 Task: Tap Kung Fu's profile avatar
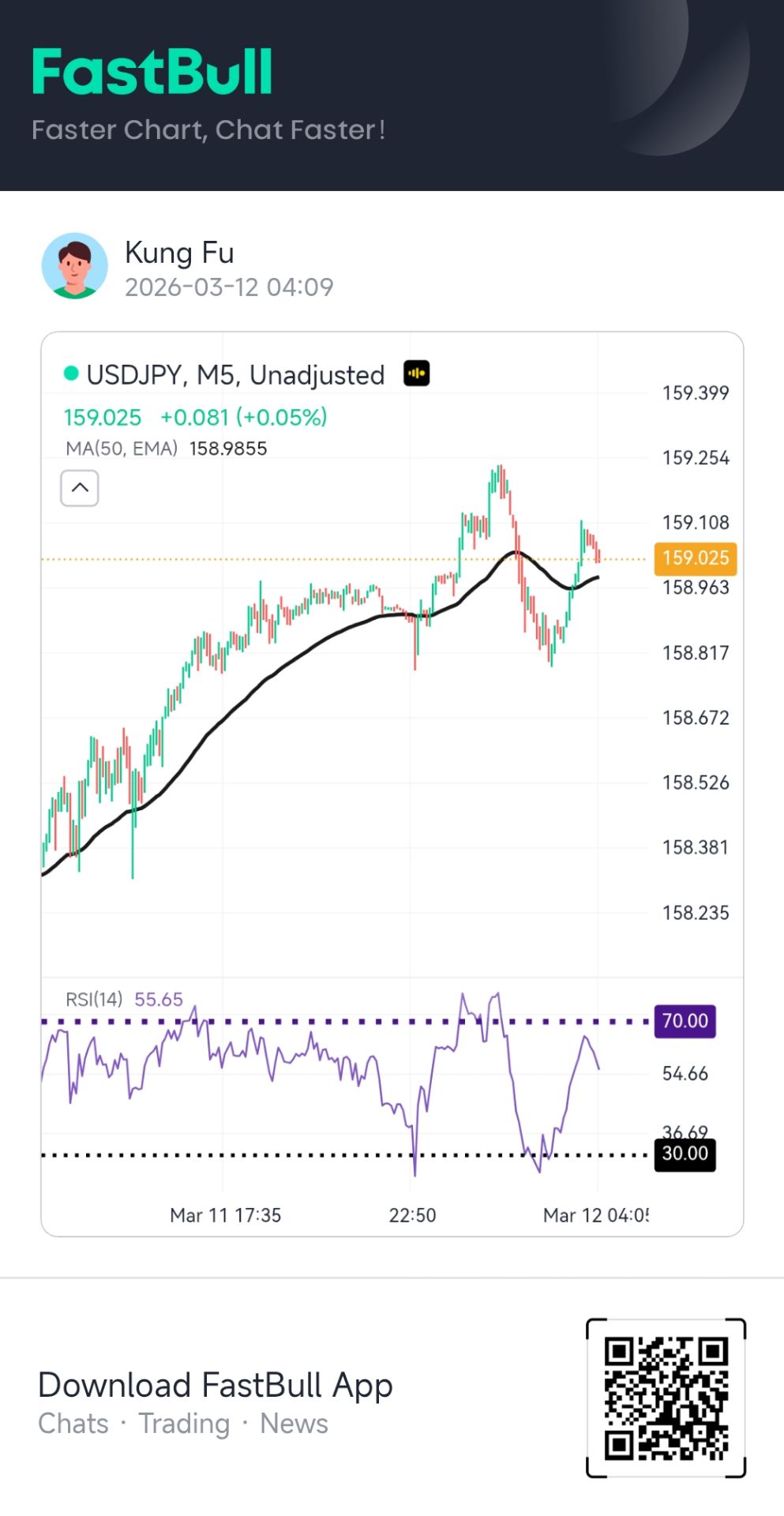pos(75,266)
